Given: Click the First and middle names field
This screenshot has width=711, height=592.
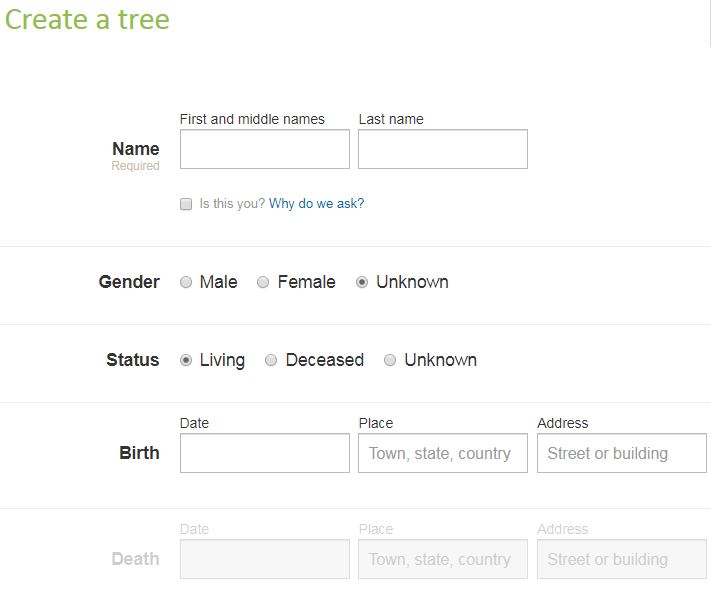Looking at the screenshot, I should (264, 149).
